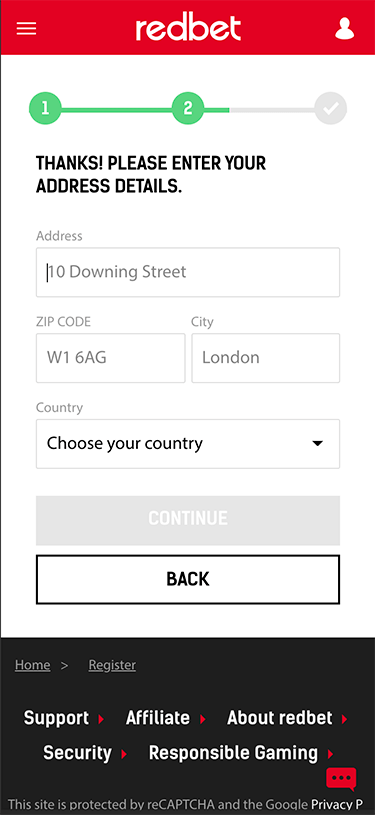Open the user account icon
Viewport: 375px width, 815px height.
(x=344, y=29)
